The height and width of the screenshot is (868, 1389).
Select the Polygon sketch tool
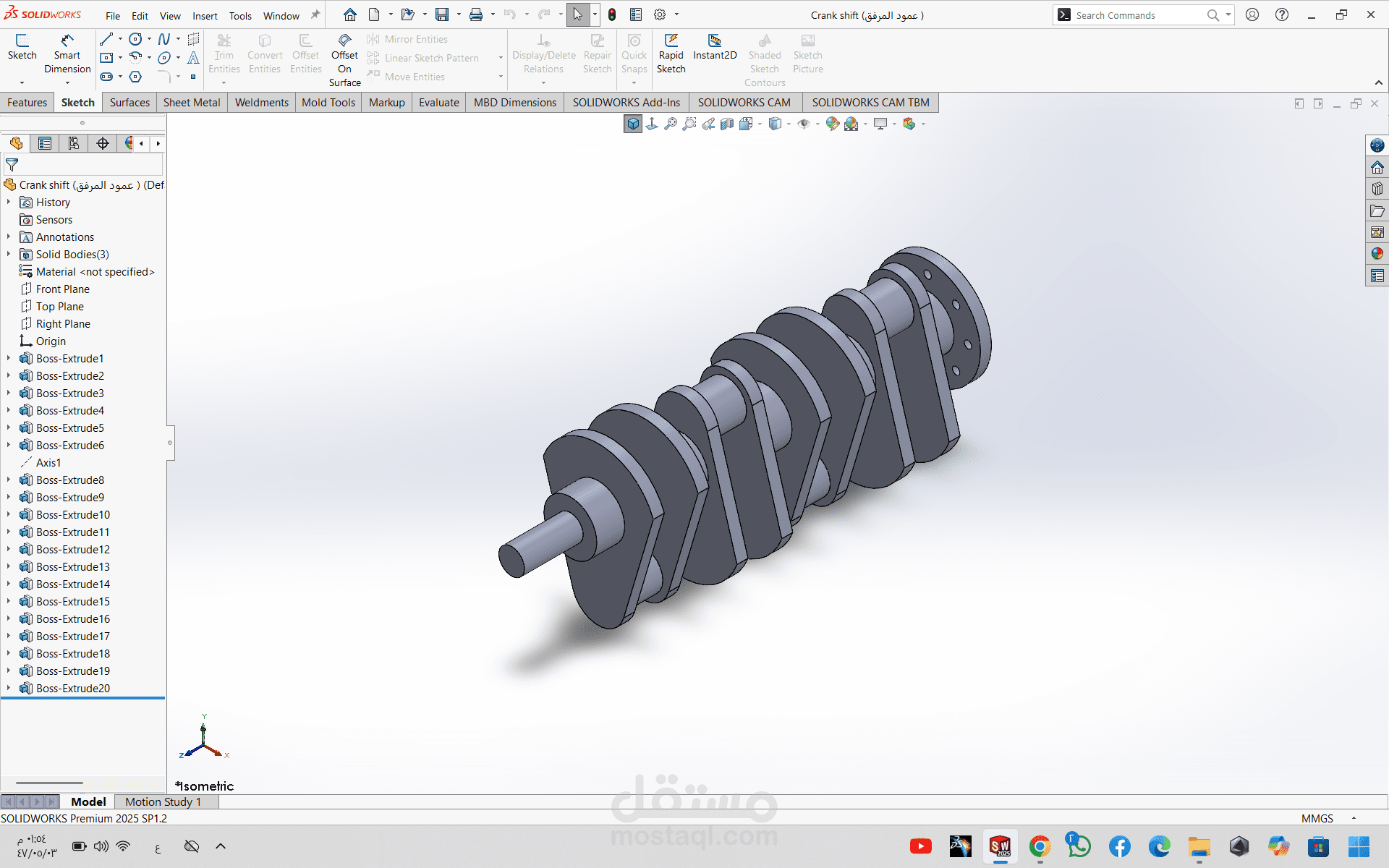[135, 77]
